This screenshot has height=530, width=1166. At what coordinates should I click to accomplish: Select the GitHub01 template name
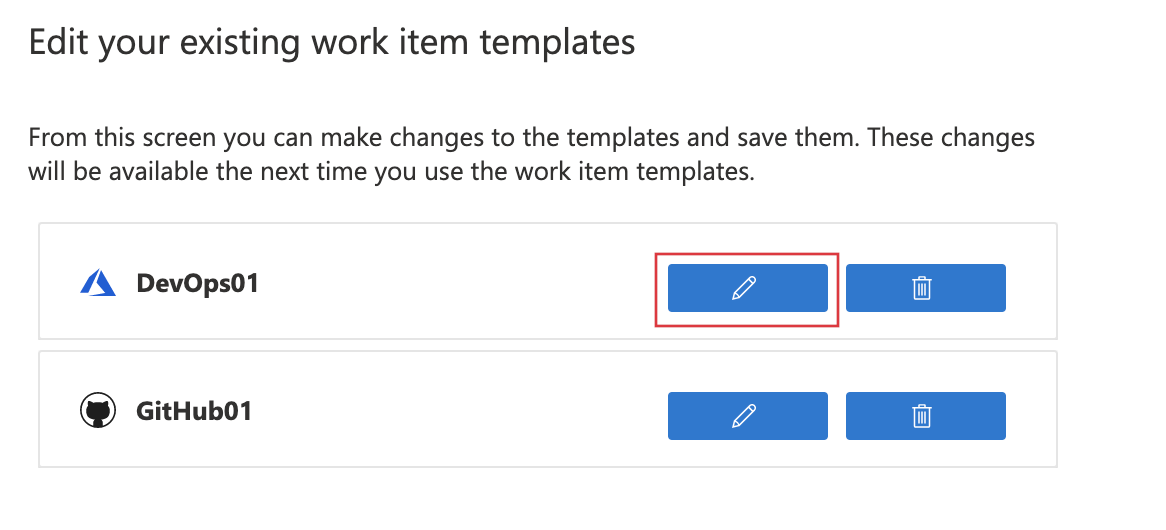pos(194,411)
